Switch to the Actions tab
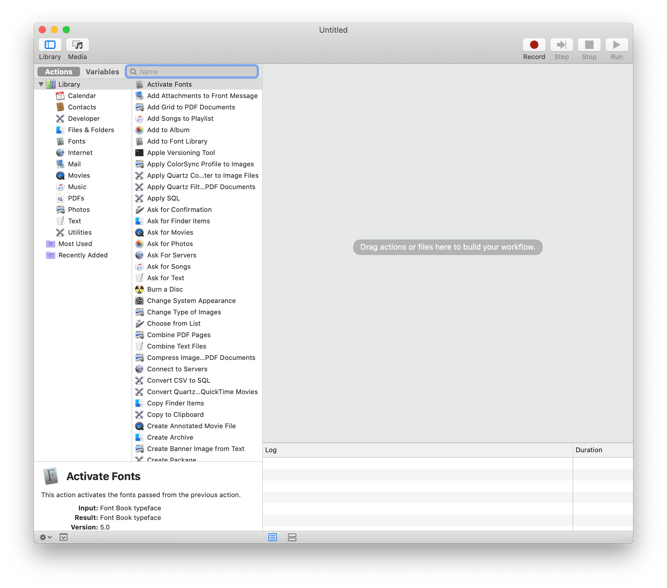The height and width of the screenshot is (588, 667). tap(59, 71)
